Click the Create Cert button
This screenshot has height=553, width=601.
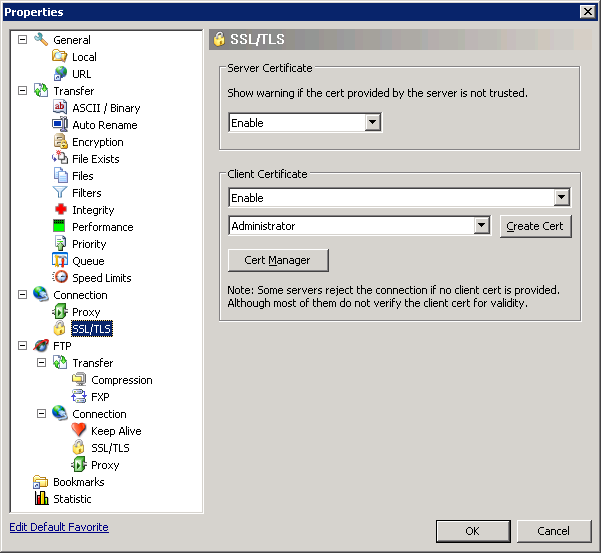[x=535, y=226]
